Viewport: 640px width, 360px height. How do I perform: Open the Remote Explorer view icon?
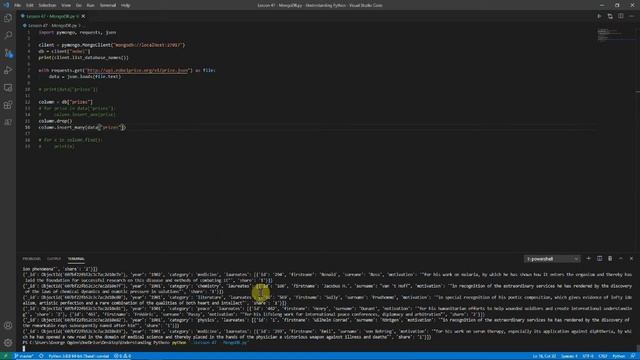[x=8, y=87]
